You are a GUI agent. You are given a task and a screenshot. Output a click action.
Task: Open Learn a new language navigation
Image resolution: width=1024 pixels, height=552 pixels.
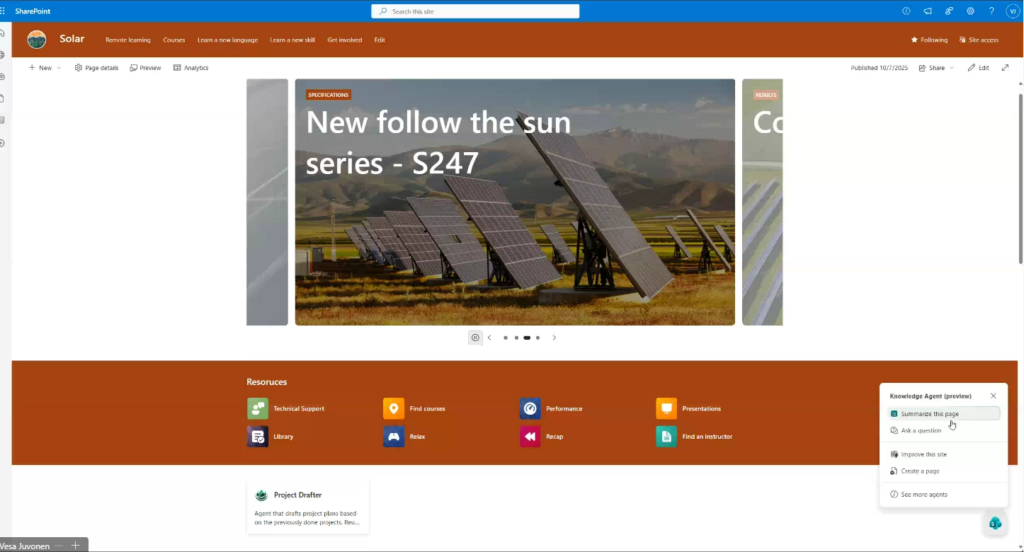(227, 40)
